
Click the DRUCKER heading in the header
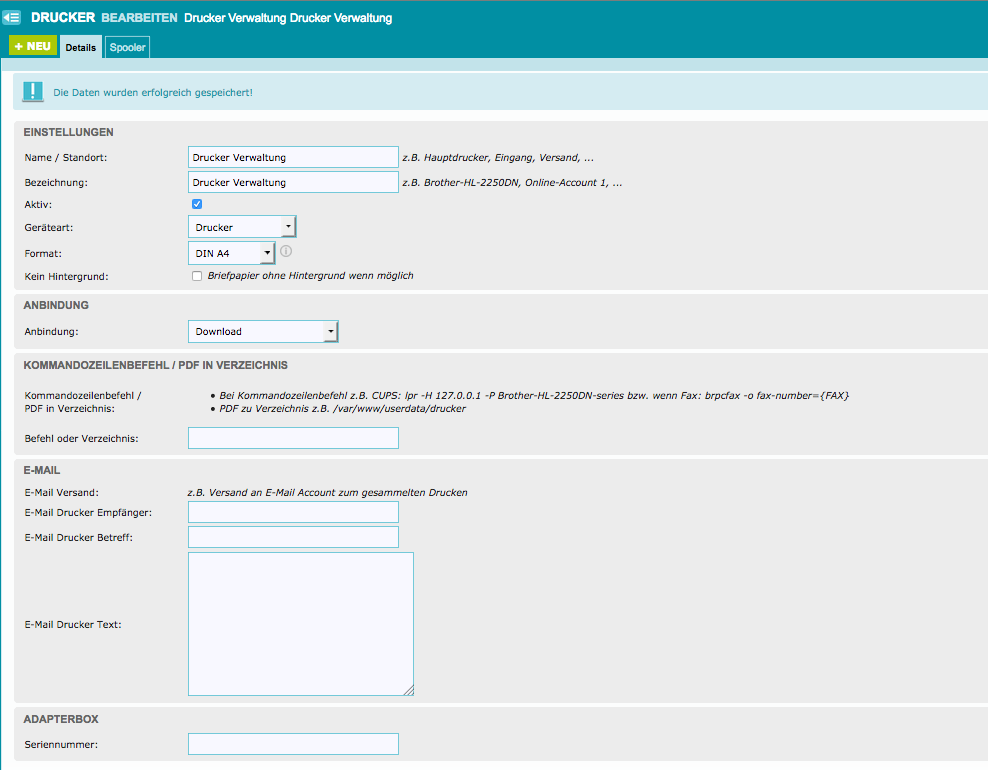pyautogui.click(x=63, y=18)
